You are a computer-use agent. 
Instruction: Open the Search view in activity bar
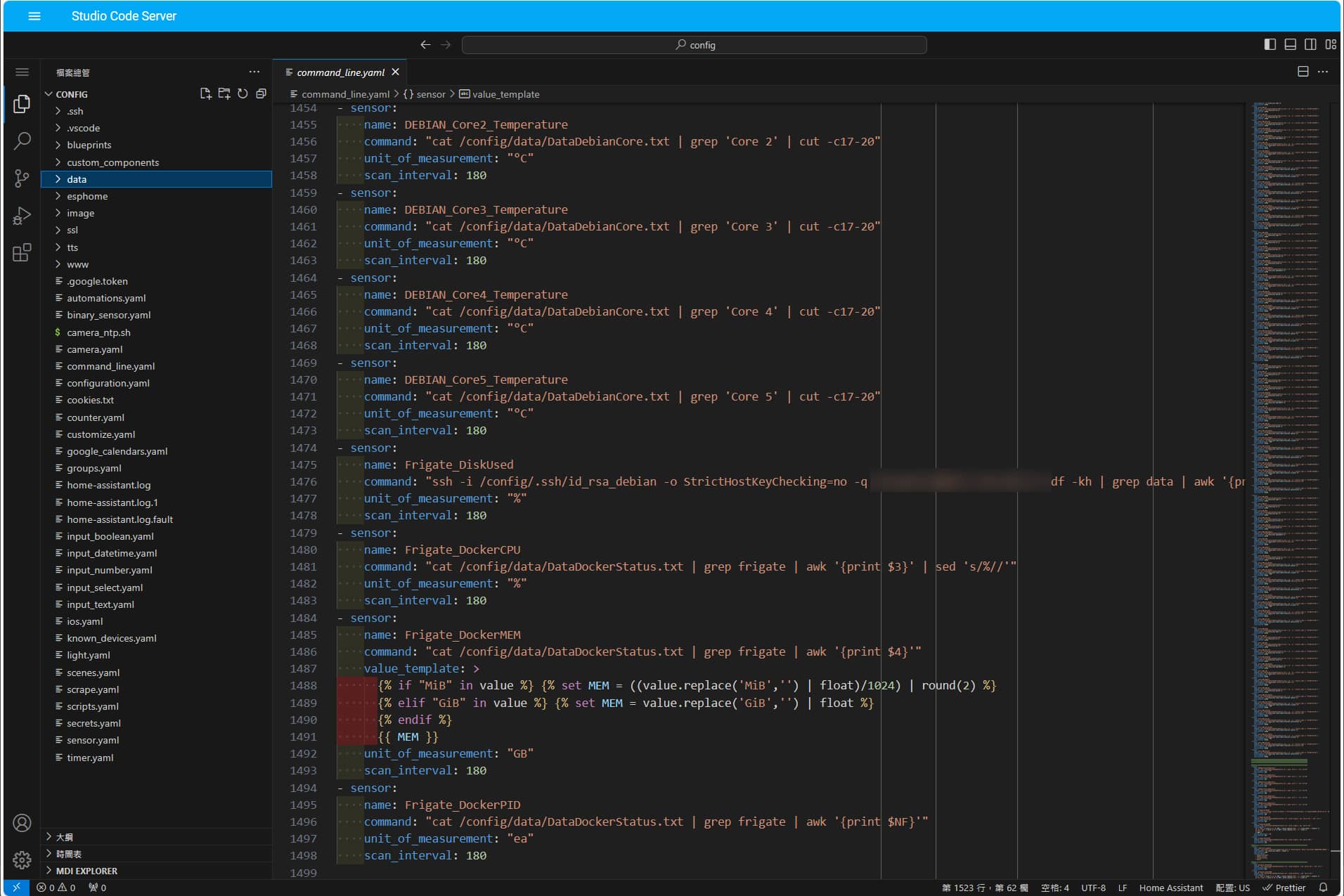tap(22, 141)
